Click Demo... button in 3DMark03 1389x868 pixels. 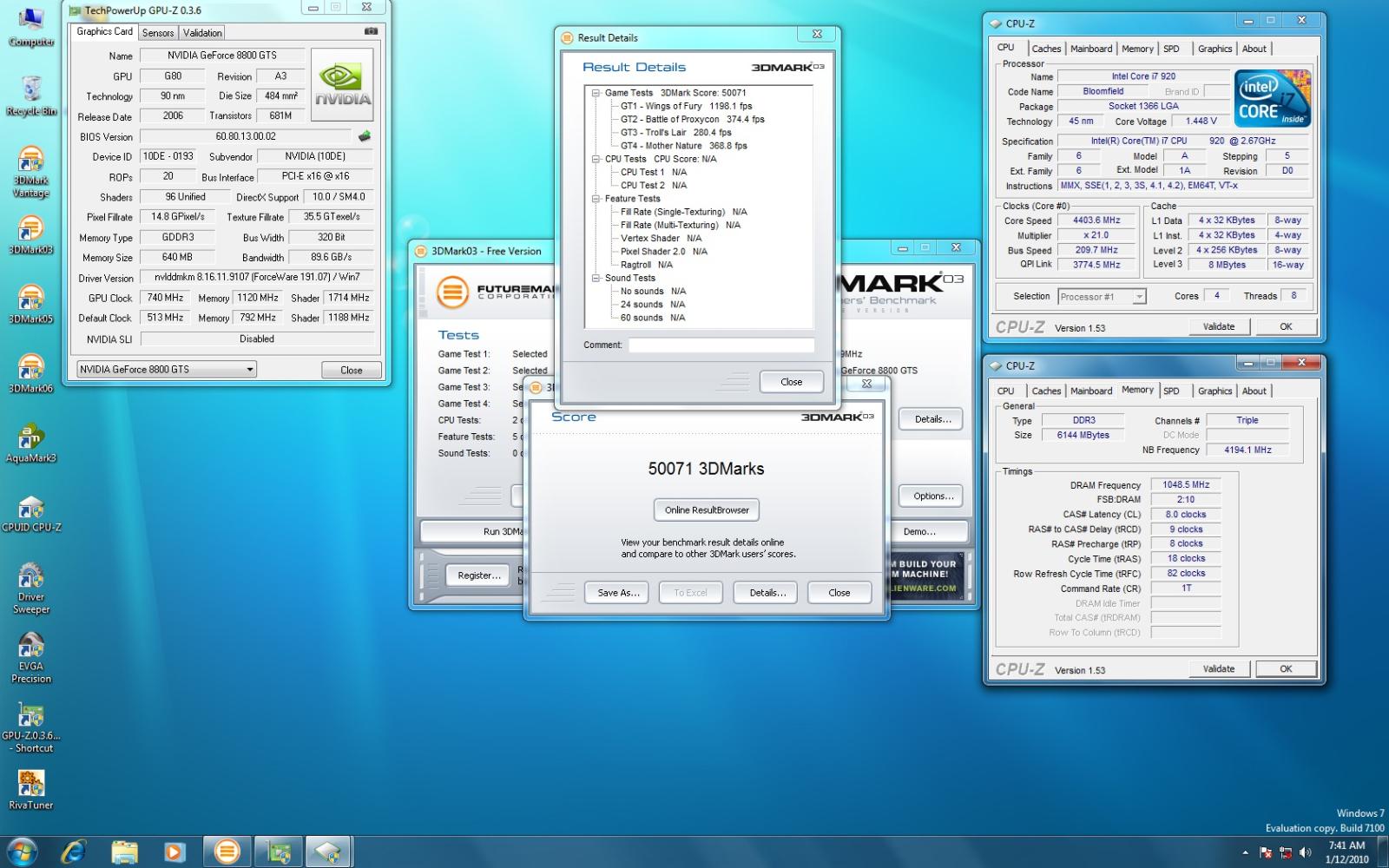click(919, 531)
